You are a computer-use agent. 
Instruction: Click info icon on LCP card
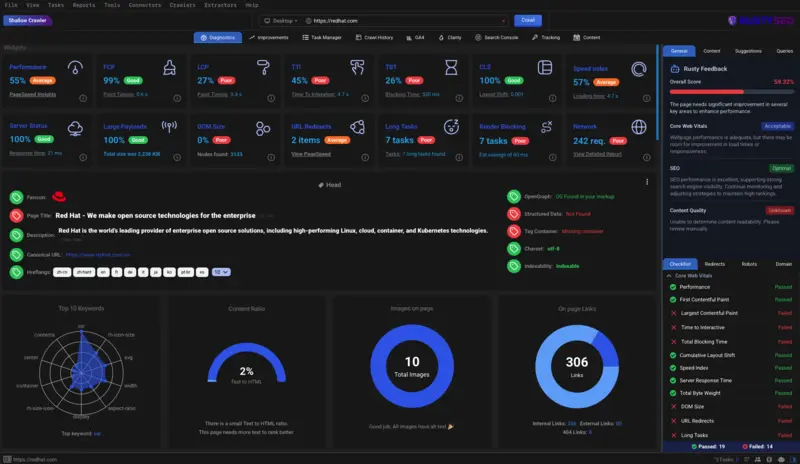(x=271, y=98)
